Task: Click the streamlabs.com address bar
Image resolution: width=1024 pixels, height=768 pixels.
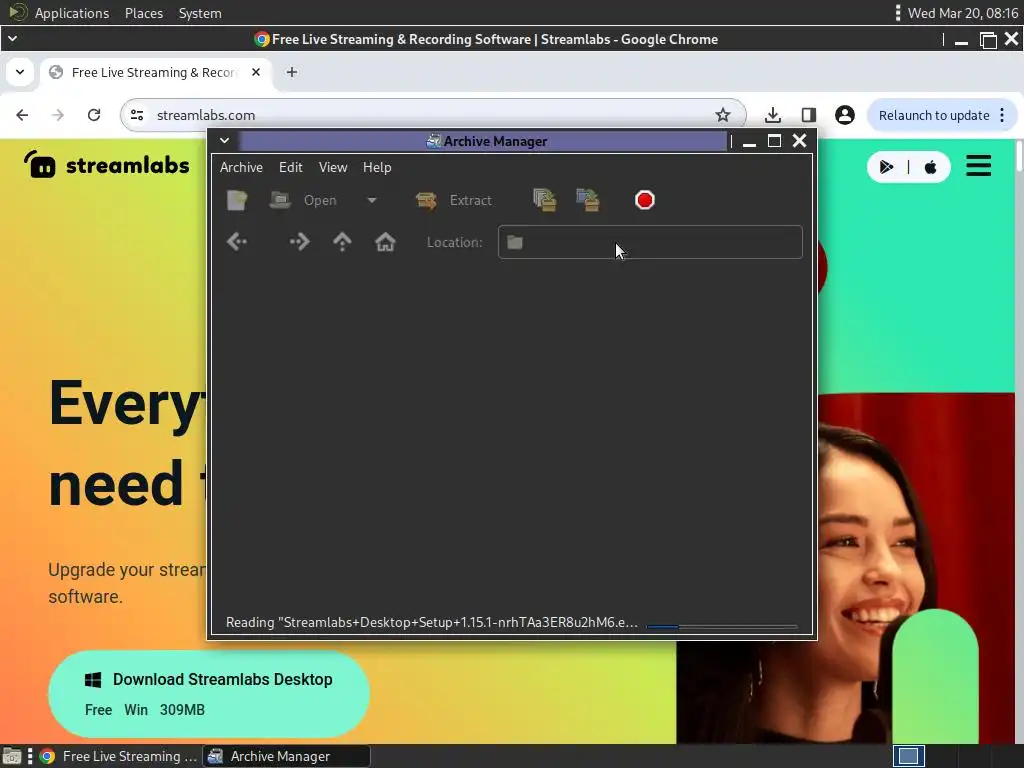Action: coord(431,115)
